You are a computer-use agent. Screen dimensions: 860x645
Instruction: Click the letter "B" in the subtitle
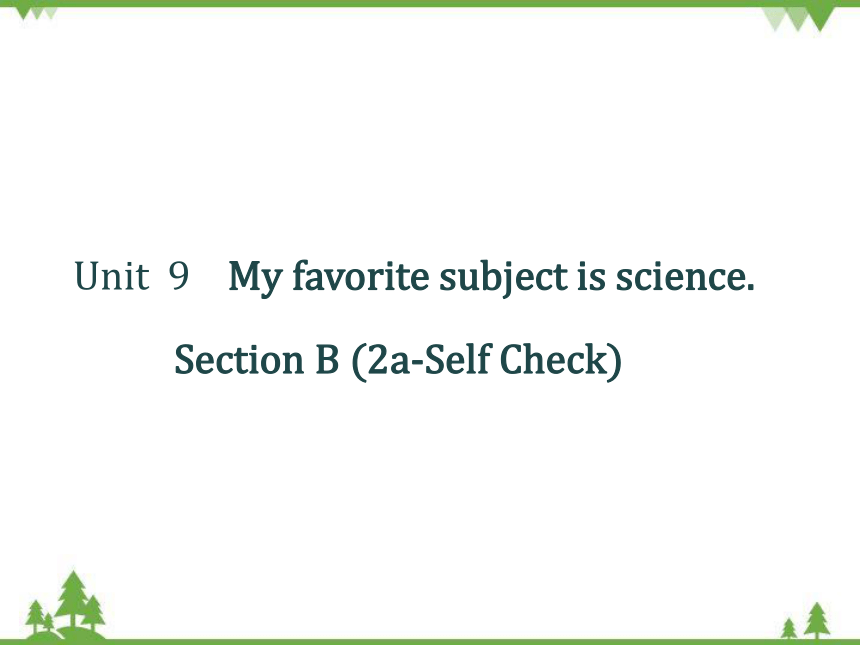click(327, 360)
